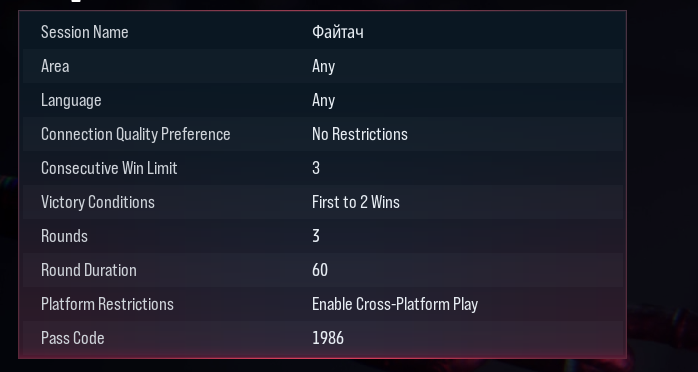Viewport: 698px width, 372px height.
Task: Select the Session Name row label
Action: (x=85, y=32)
